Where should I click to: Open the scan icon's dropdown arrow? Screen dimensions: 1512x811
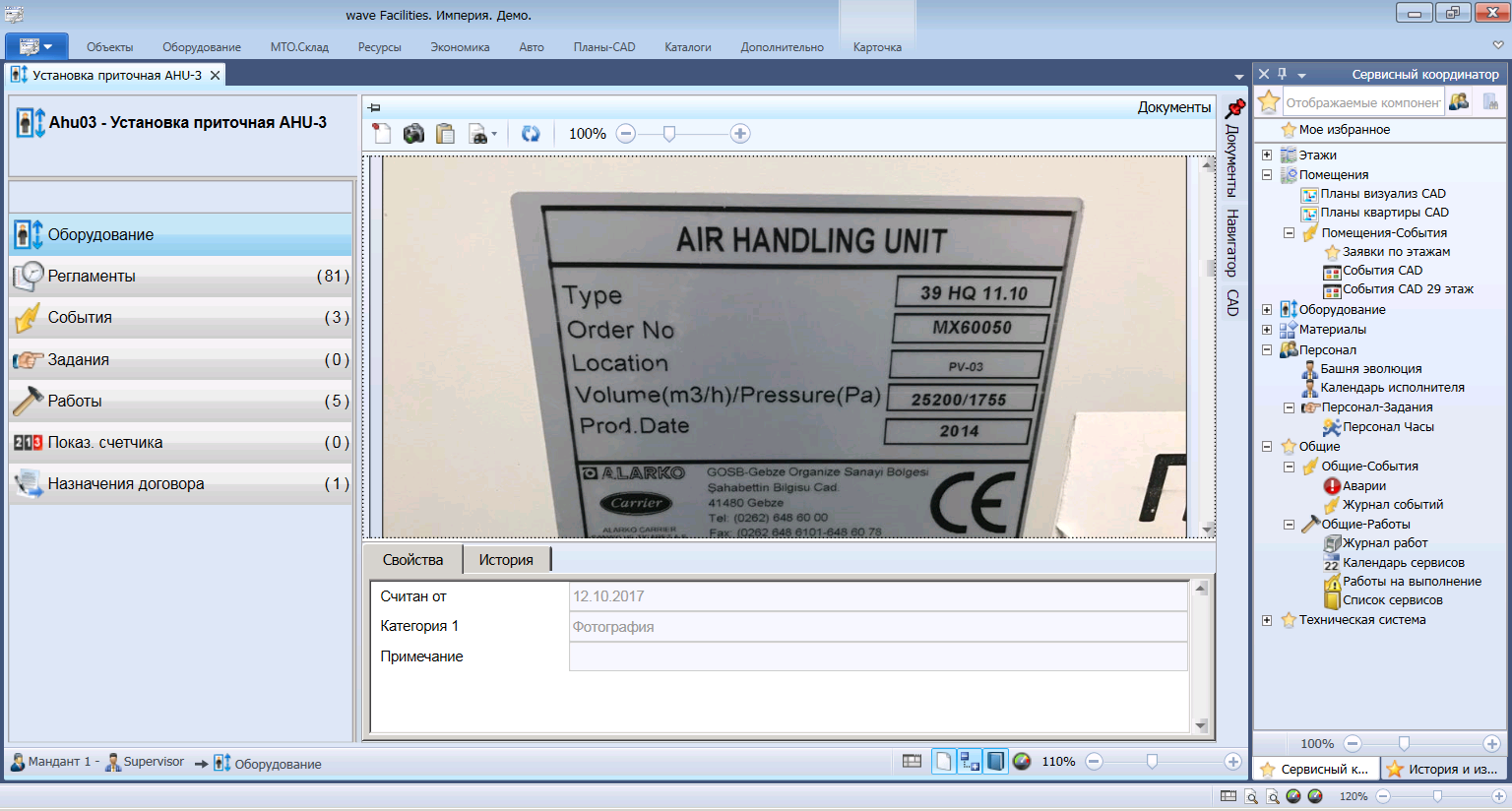pyautogui.click(x=494, y=135)
